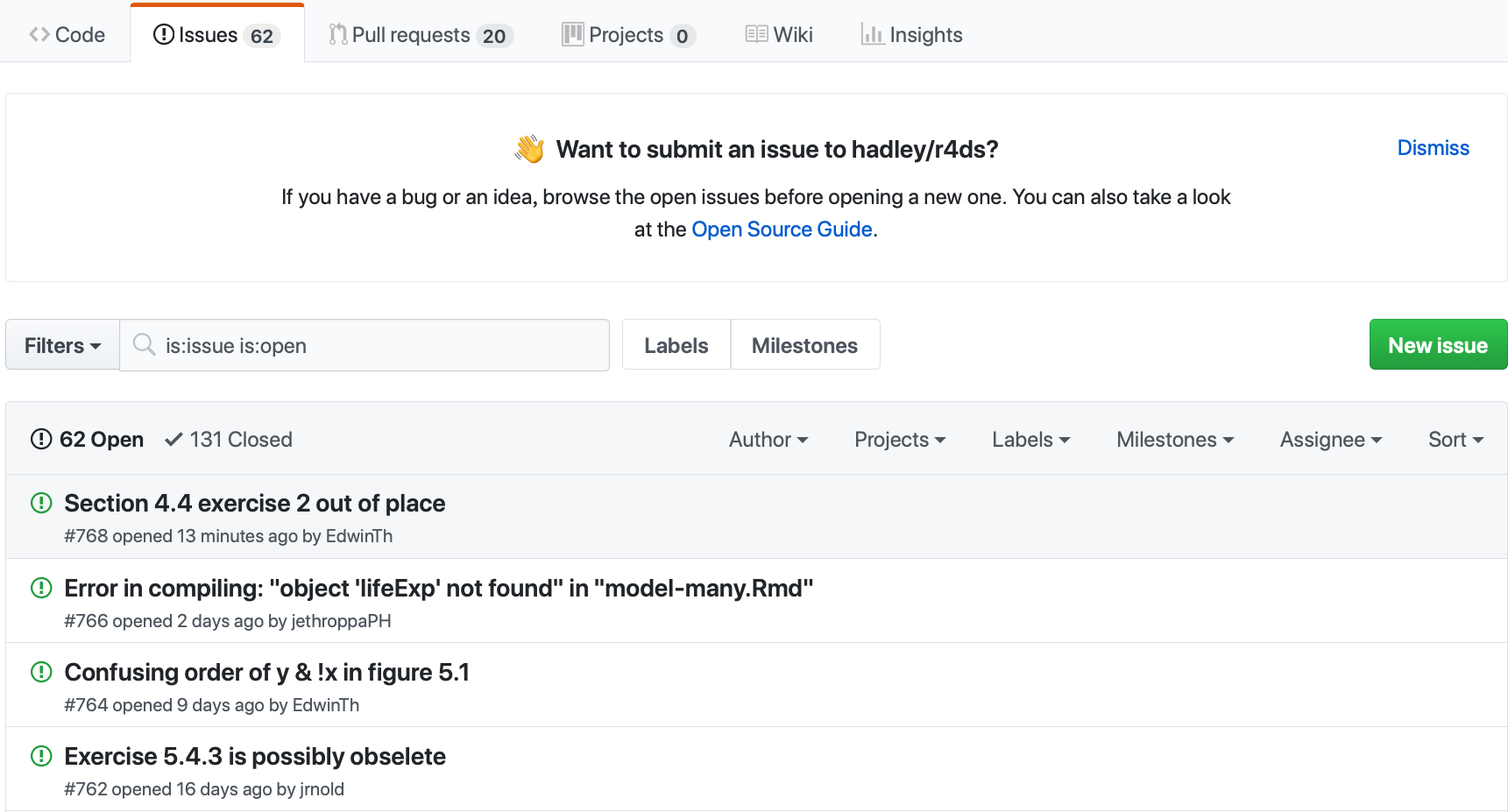The height and width of the screenshot is (812, 1508).
Task: Focus the is:issue is:open search field
Action: pos(377,345)
